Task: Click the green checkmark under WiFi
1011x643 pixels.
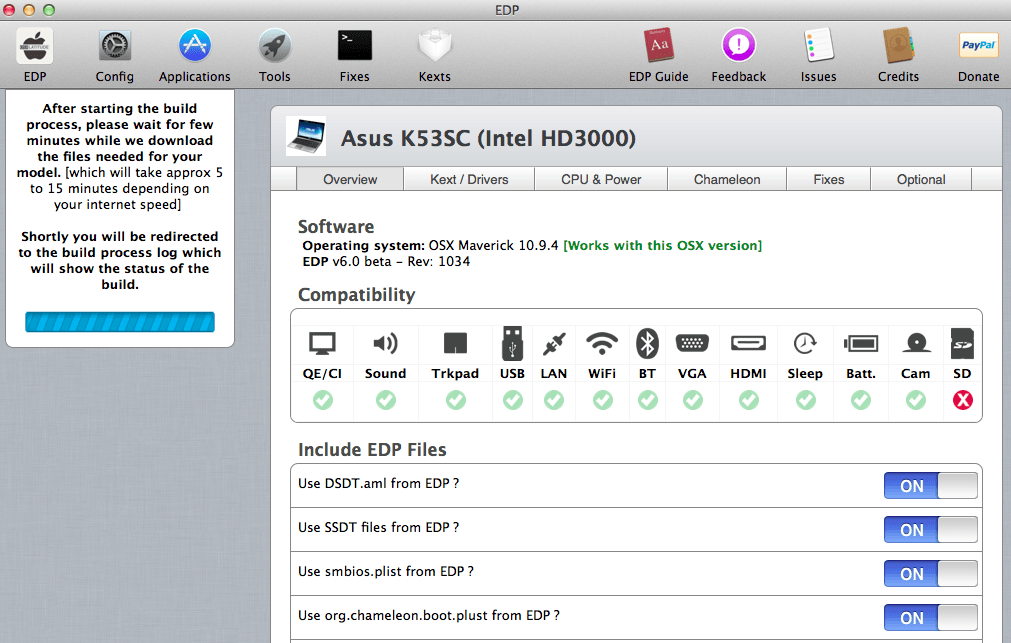Action: [603, 401]
